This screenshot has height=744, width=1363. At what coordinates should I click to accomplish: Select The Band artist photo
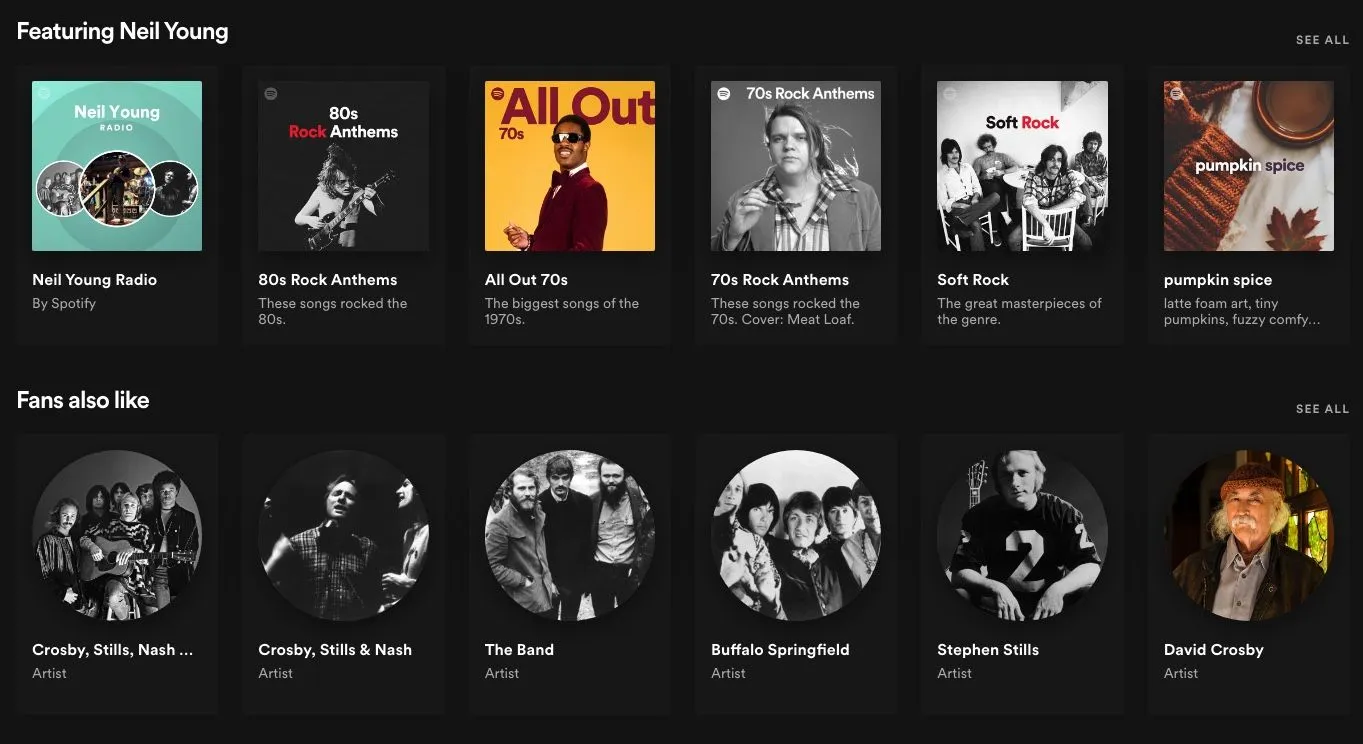570,535
